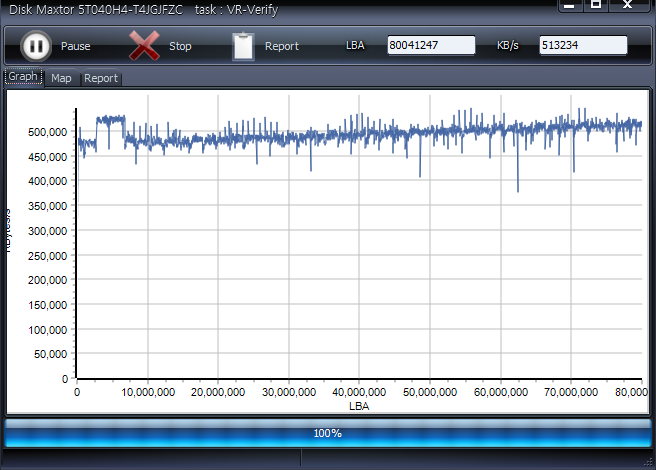Click the Report label in toolbar
656x470 pixels.
[282, 46]
